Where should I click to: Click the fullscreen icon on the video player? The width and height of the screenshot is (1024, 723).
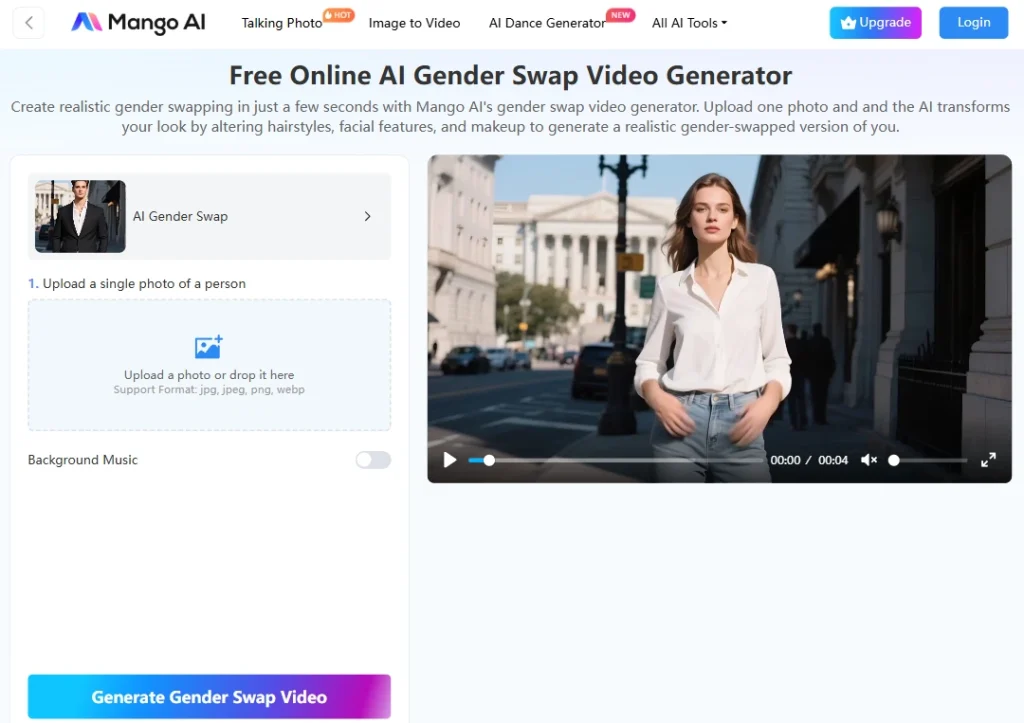point(988,460)
